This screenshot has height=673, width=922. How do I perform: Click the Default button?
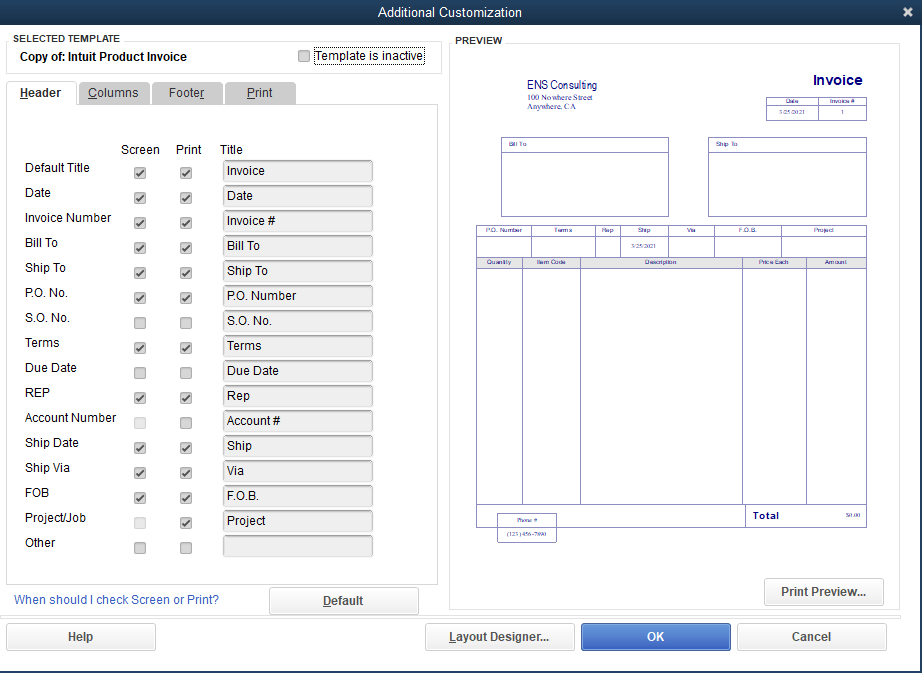343,601
